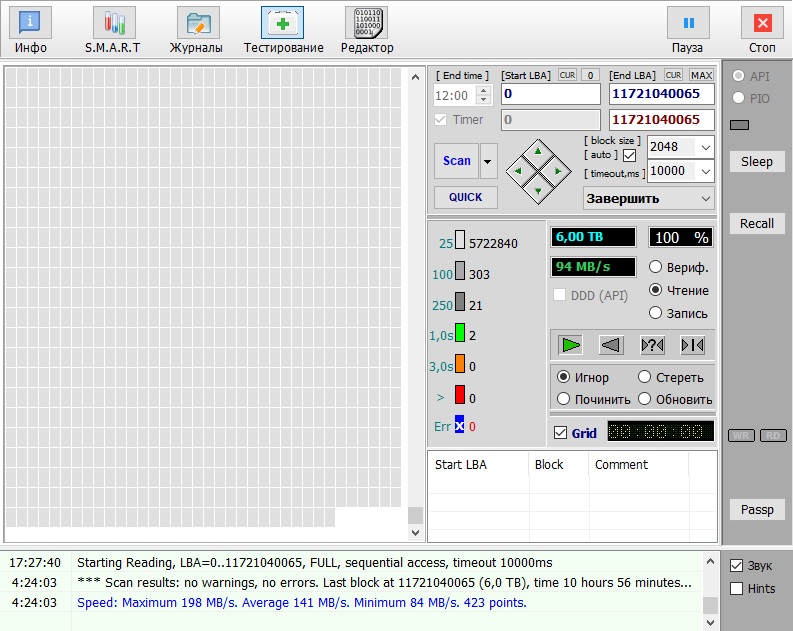The width and height of the screenshot is (793, 631).
Task: Click the End time 12:00 field
Action: point(456,96)
